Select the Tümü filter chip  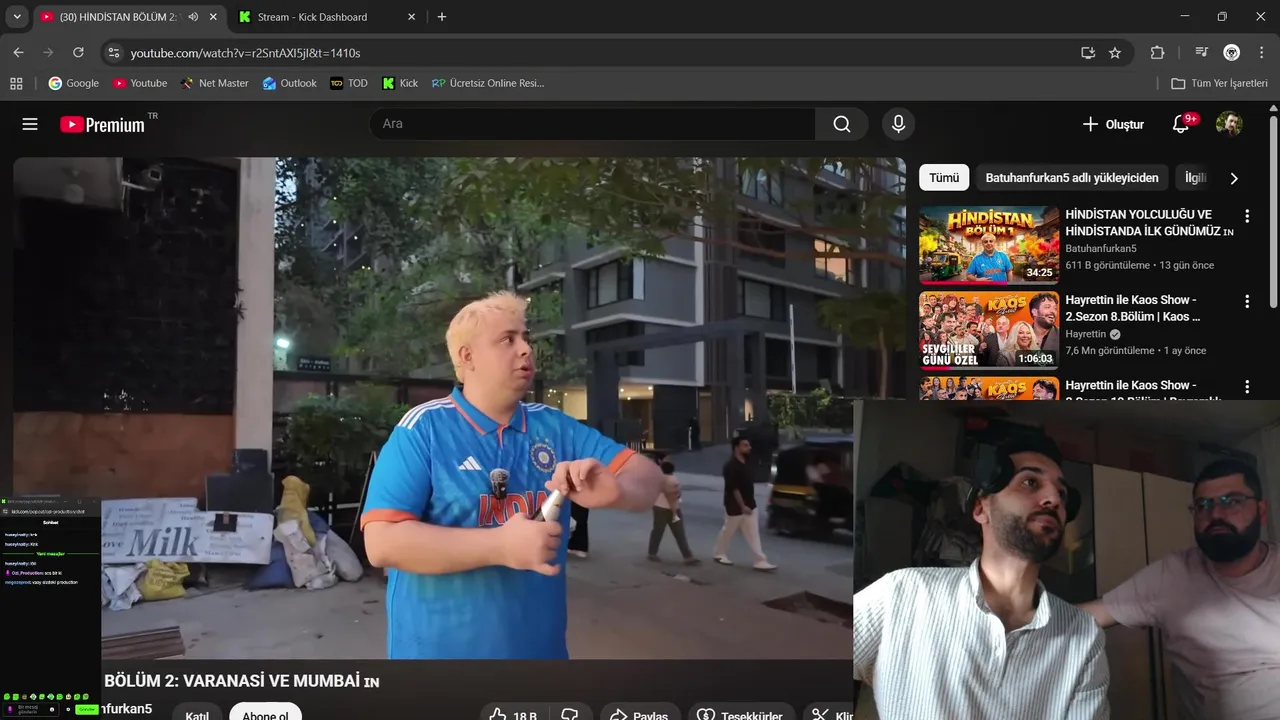coord(944,178)
